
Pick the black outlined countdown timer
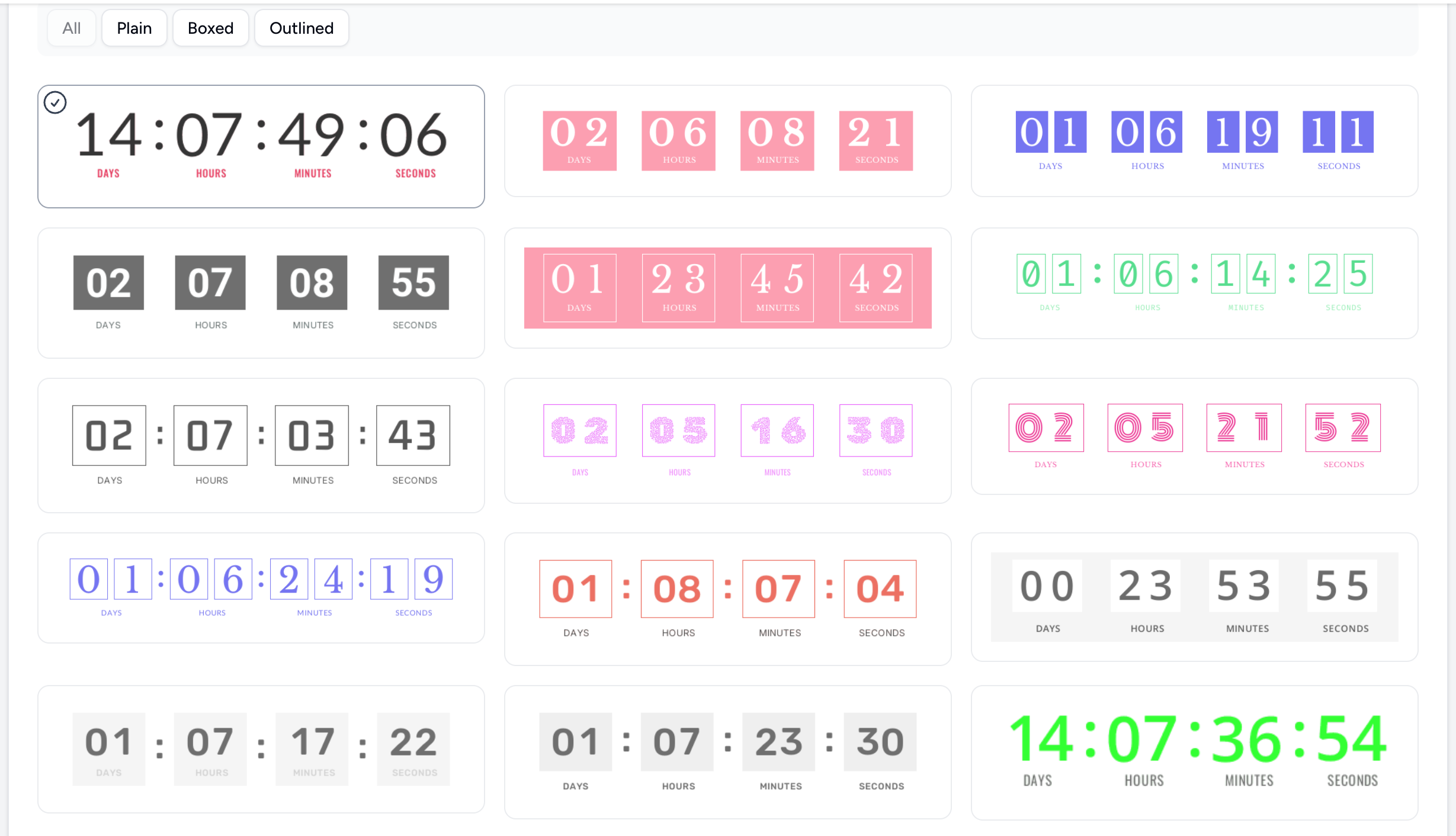point(261,444)
